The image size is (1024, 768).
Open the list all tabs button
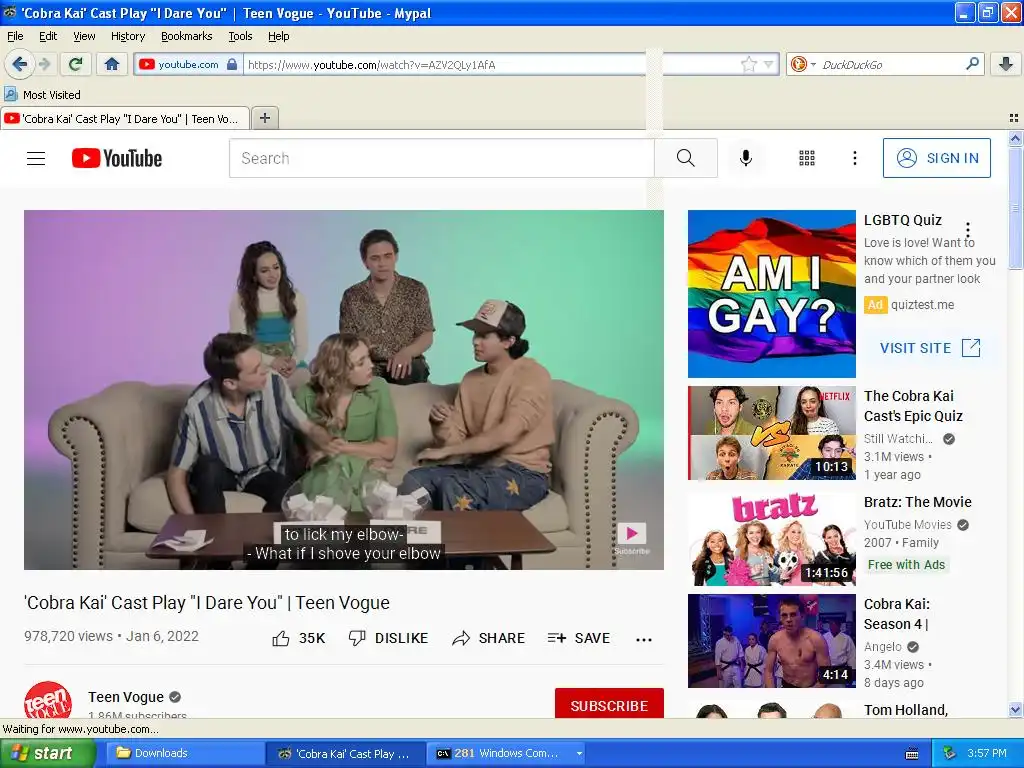[x=1014, y=118]
